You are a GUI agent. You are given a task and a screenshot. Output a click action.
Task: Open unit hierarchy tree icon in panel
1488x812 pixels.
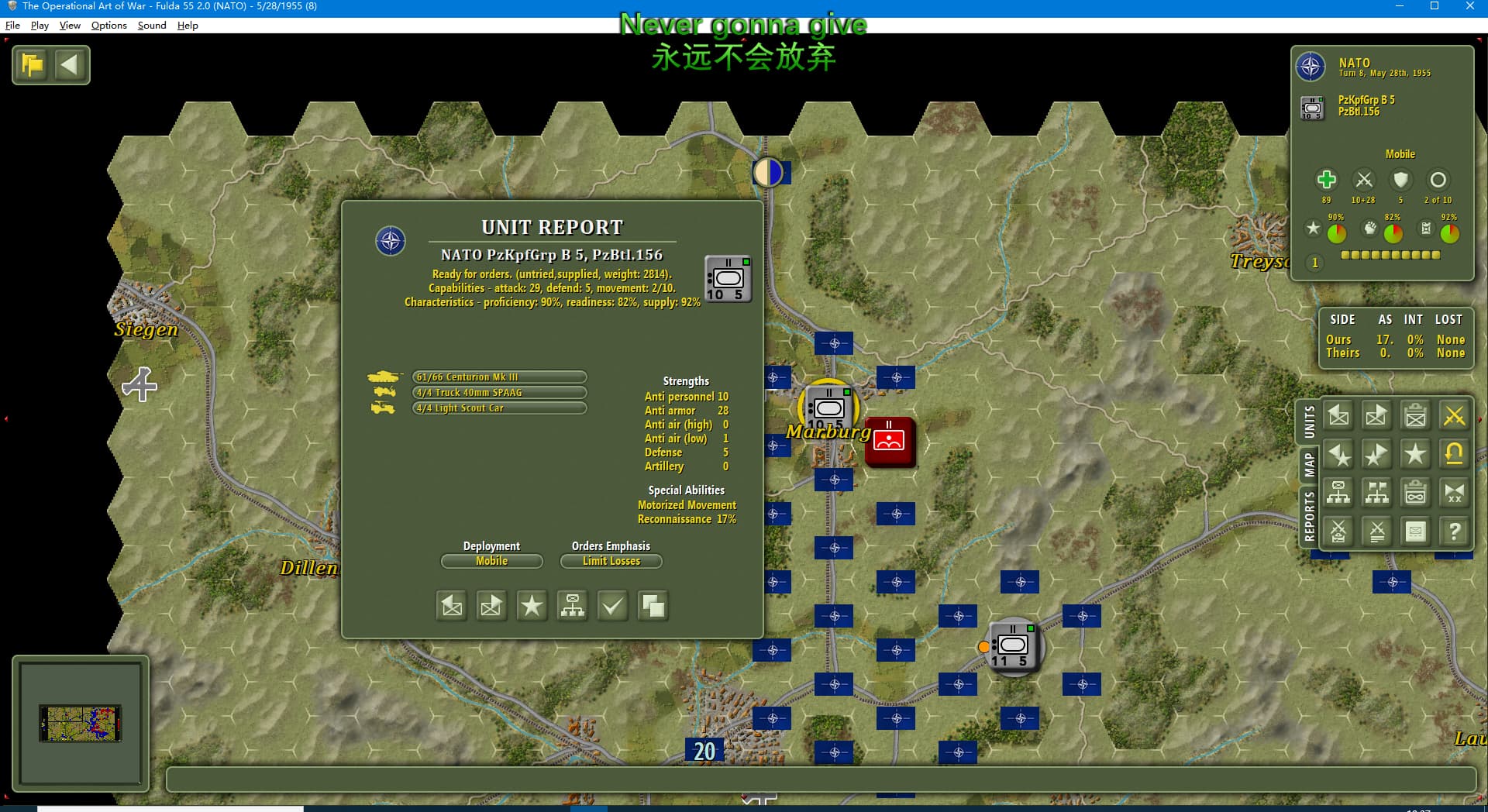pos(1338,493)
